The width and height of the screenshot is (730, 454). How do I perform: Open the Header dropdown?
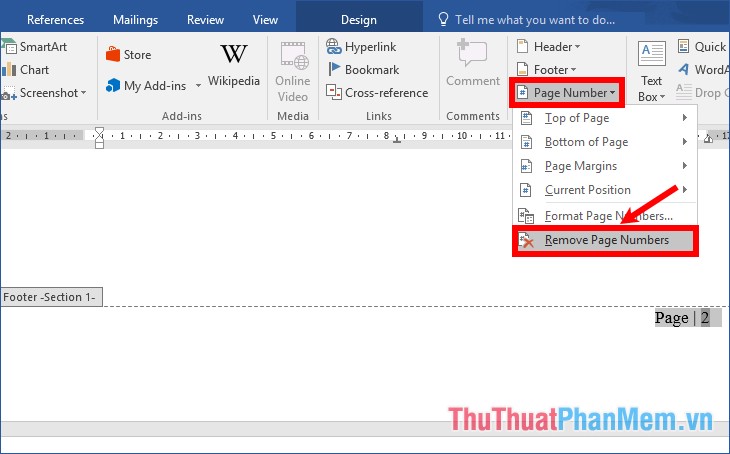tap(548, 47)
